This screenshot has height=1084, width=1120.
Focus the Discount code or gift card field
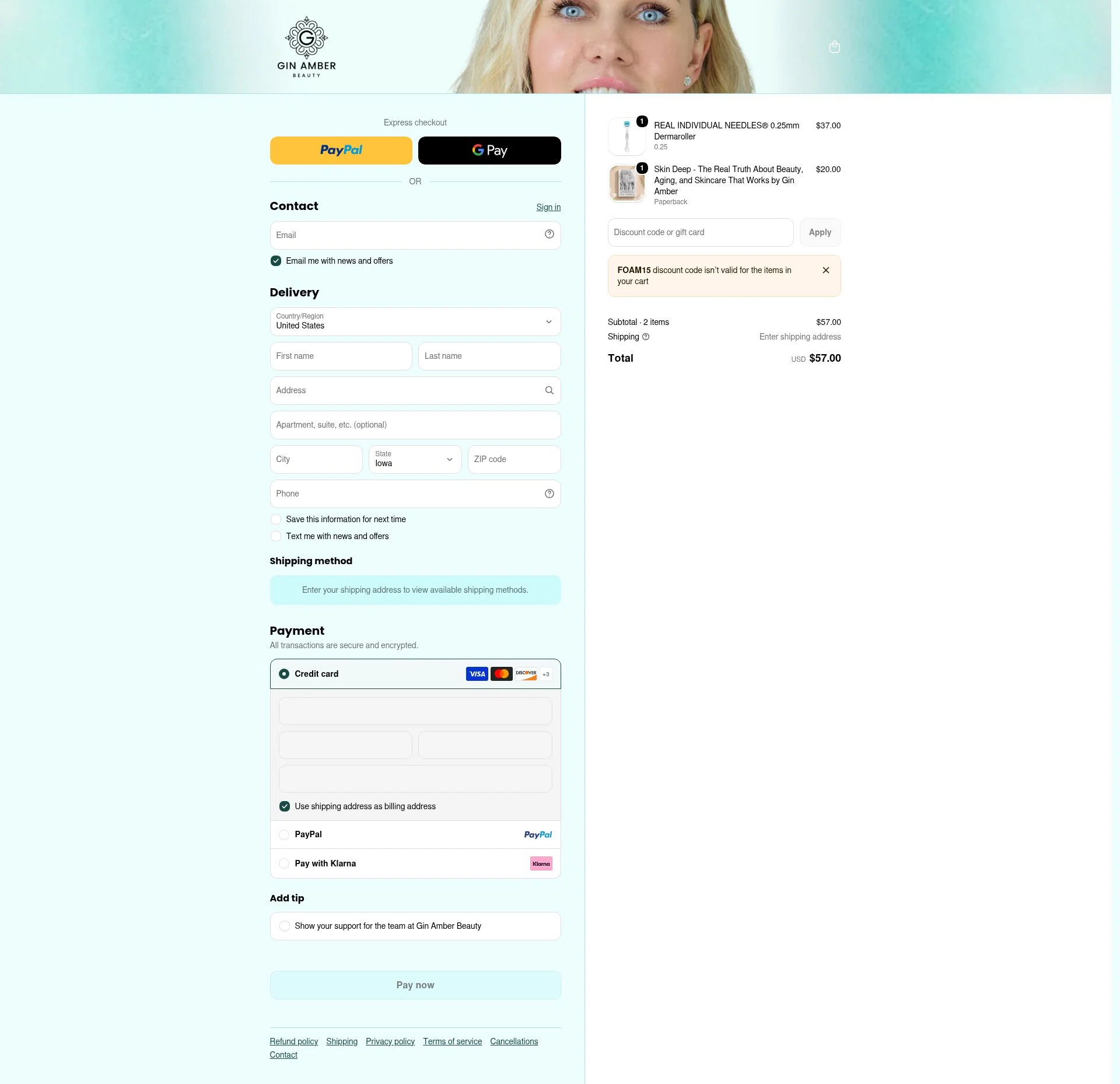(701, 233)
